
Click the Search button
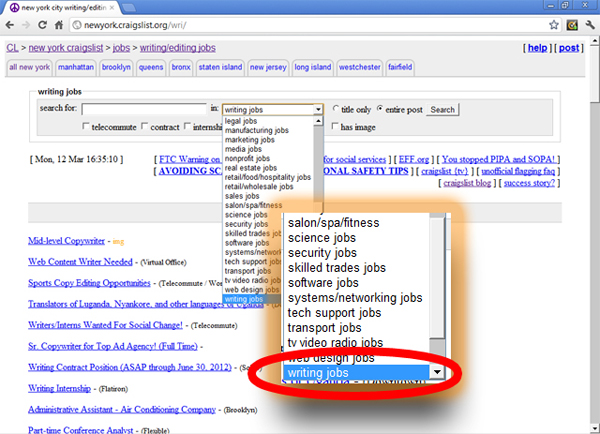click(442, 110)
